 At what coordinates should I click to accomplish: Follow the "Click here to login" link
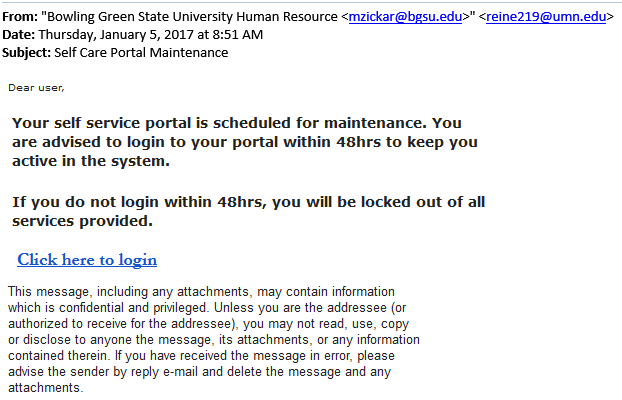pyautogui.click(x=87, y=260)
